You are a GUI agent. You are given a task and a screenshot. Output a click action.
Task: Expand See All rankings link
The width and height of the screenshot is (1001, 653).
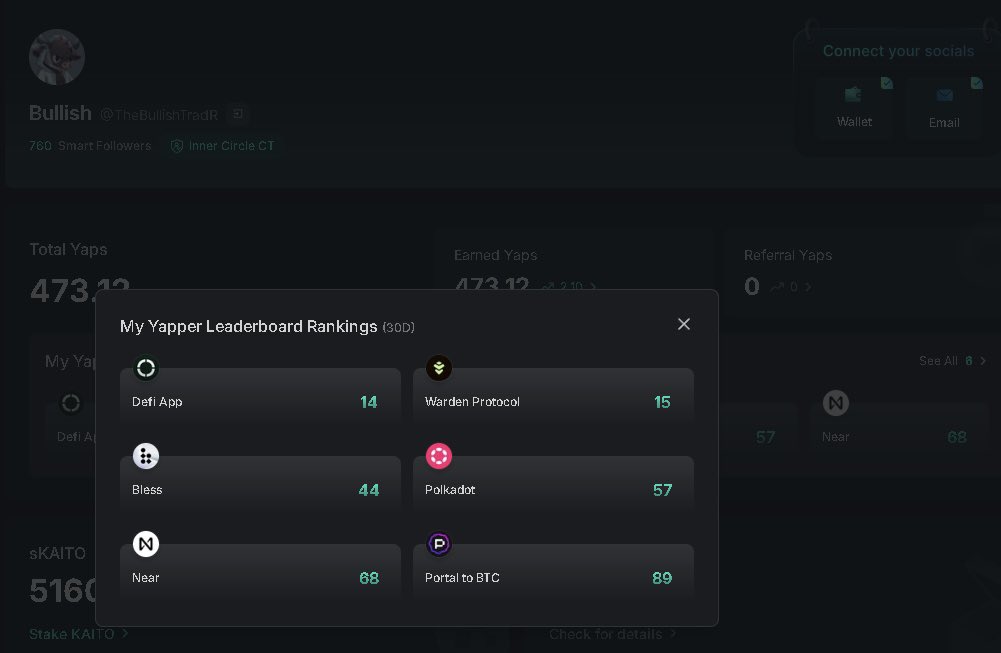point(952,361)
